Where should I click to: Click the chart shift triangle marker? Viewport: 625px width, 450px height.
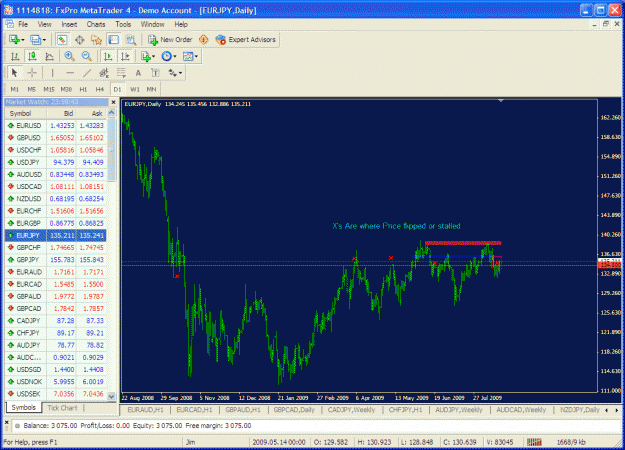pos(501,101)
